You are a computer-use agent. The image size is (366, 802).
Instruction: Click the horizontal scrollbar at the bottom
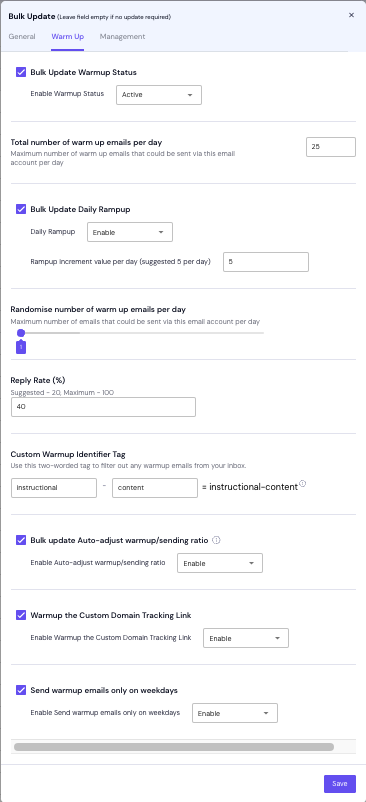[174, 747]
